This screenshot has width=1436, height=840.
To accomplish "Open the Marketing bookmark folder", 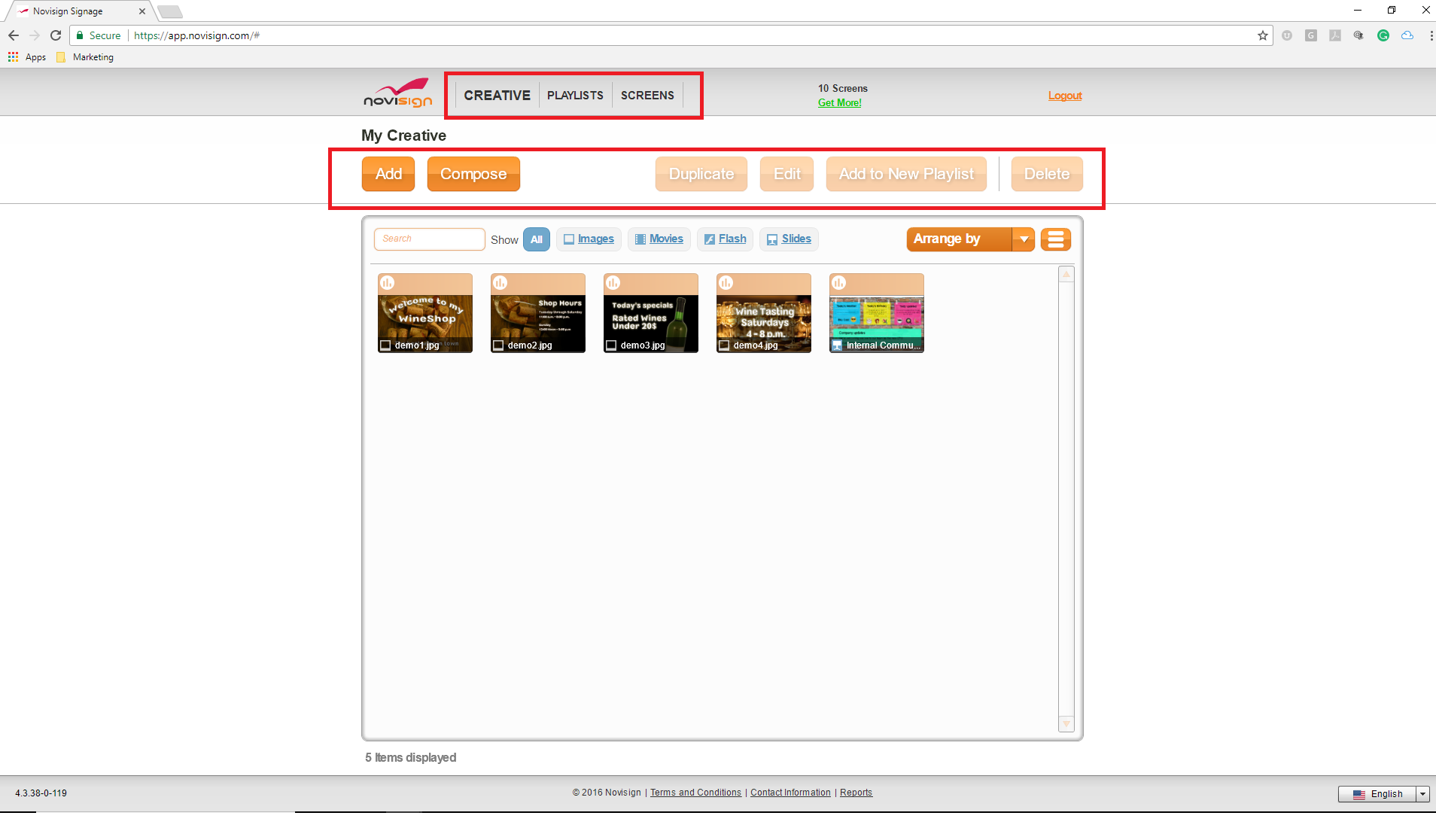I will tap(85, 57).
